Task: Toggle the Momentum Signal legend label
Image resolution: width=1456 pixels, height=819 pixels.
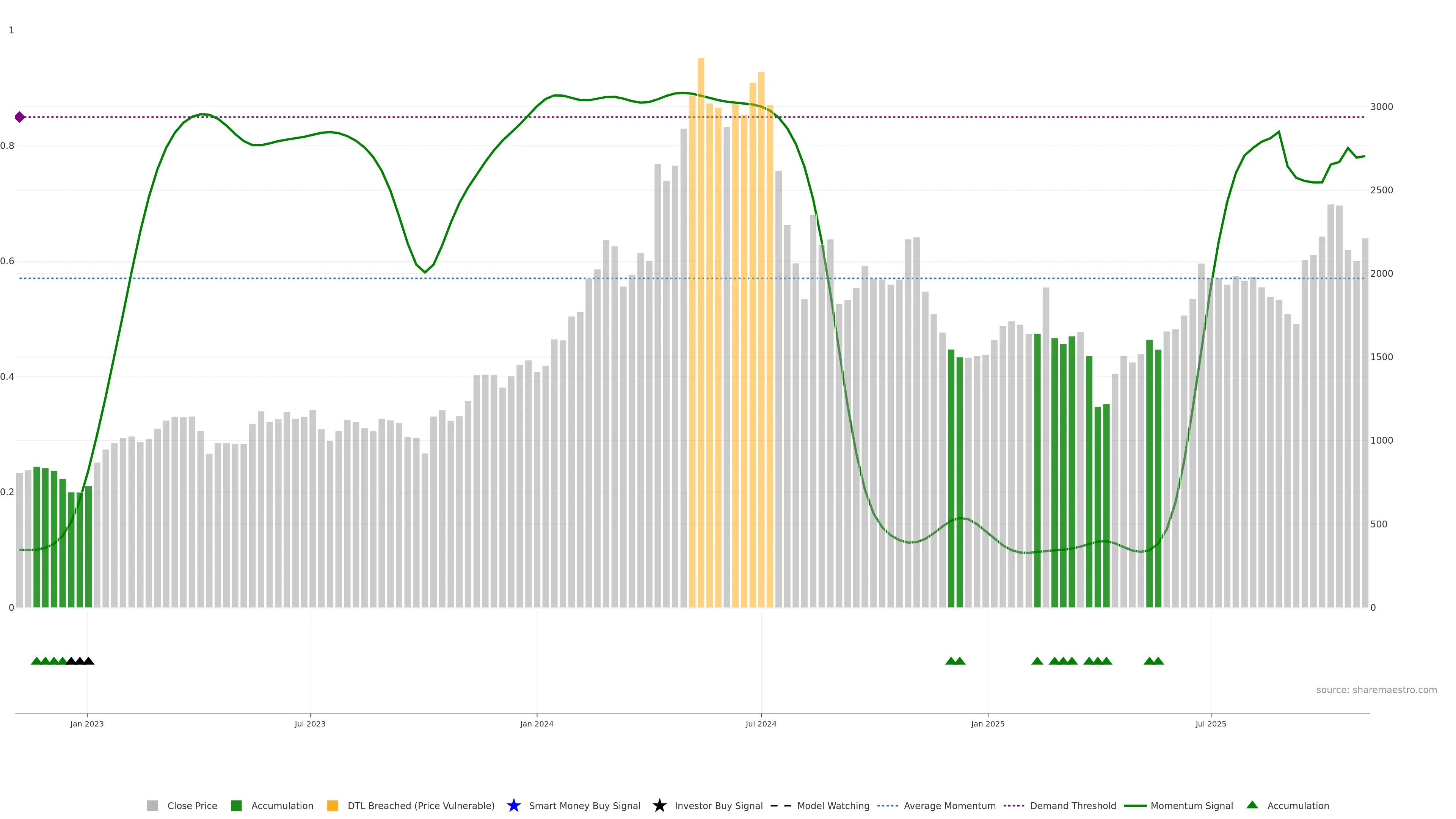Action: click(1191, 805)
